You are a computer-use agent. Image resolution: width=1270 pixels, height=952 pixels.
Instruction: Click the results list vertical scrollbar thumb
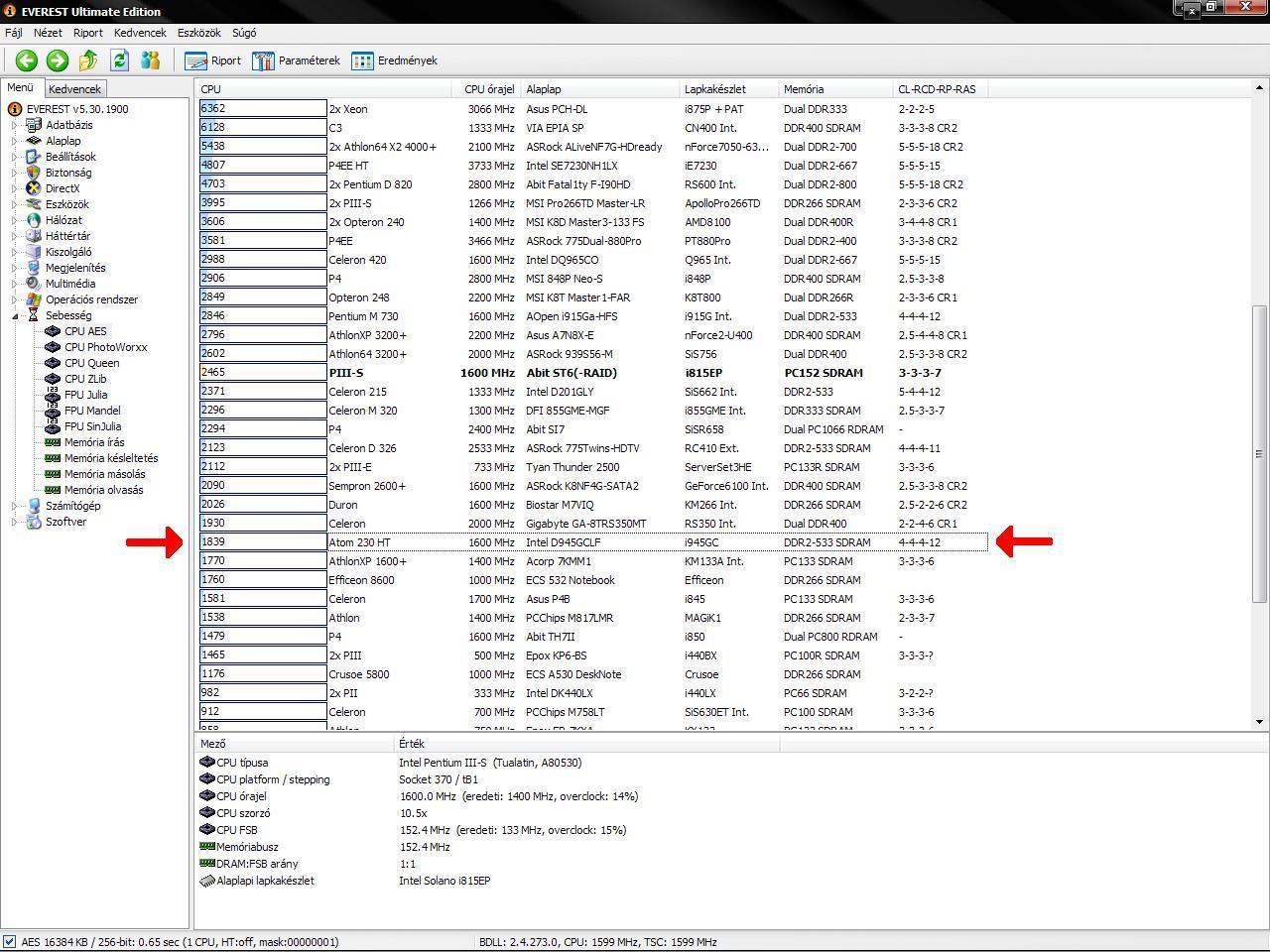1261,454
